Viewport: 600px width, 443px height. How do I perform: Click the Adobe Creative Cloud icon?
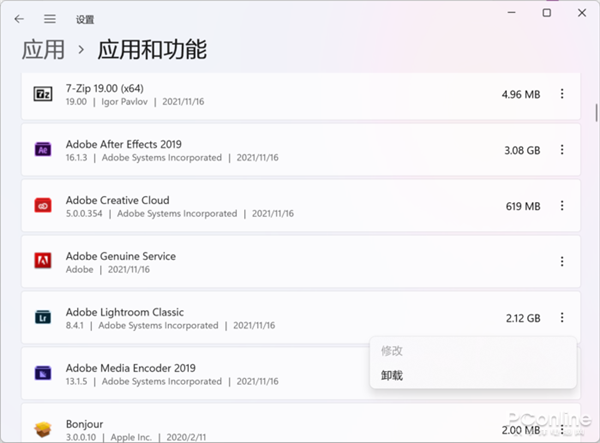tap(43, 205)
